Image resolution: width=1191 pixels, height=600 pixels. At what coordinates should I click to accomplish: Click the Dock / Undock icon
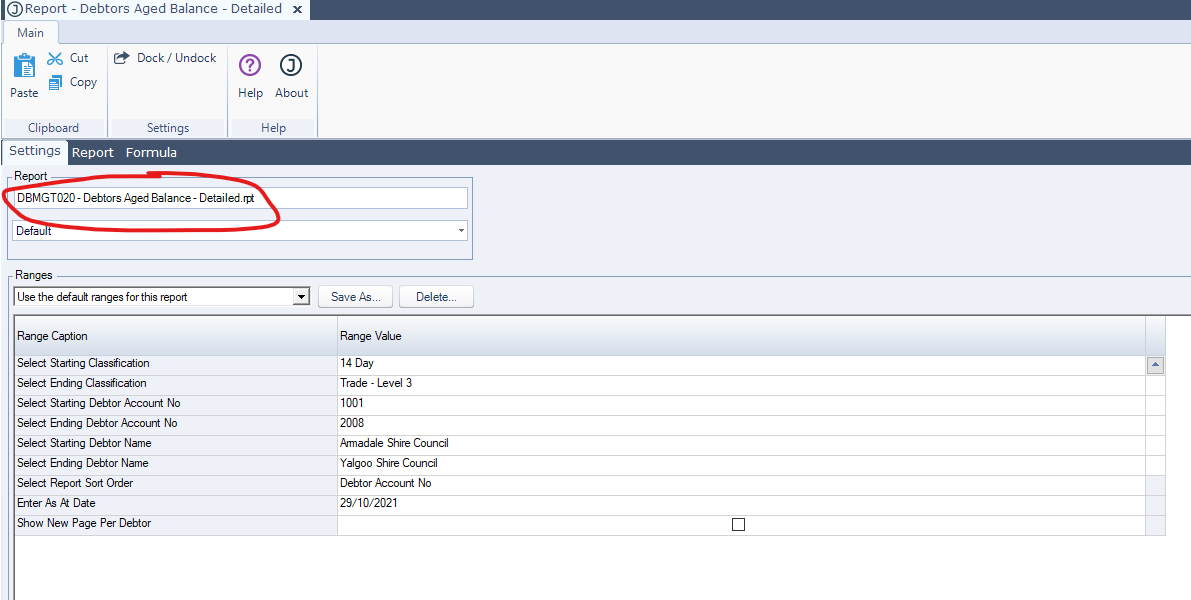coord(122,58)
